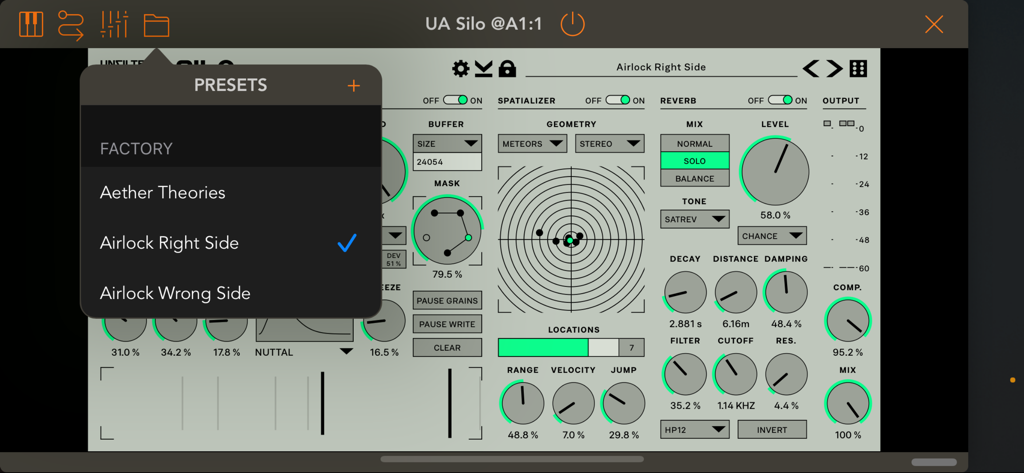1024x473 pixels.
Task: Open the mixer faders icon
Action: pos(114,25)
